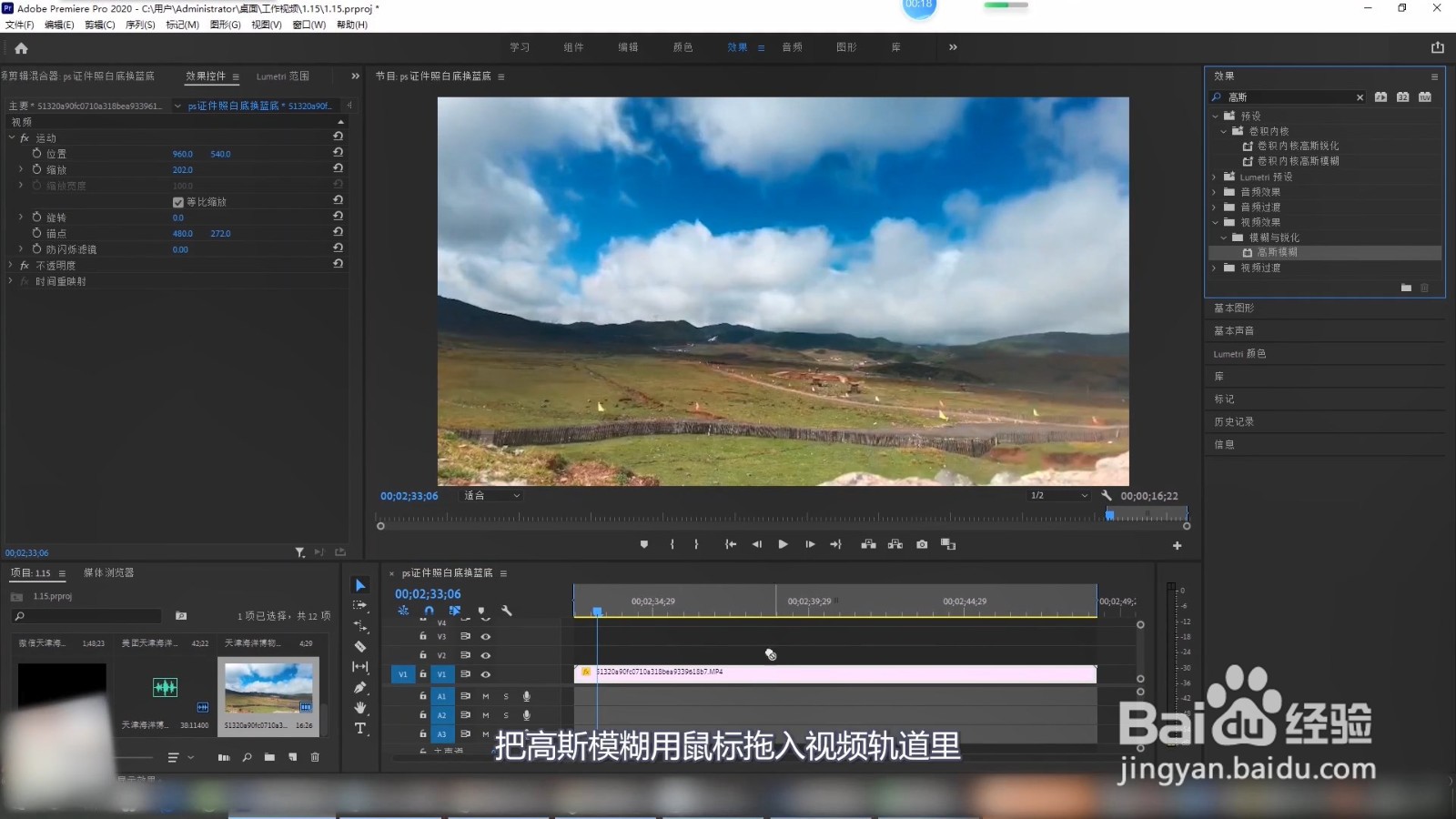This screenshot has width=1456, height=819.
Task: Click the Extract icon in the program monitor
Action: [x=895, y=543]
